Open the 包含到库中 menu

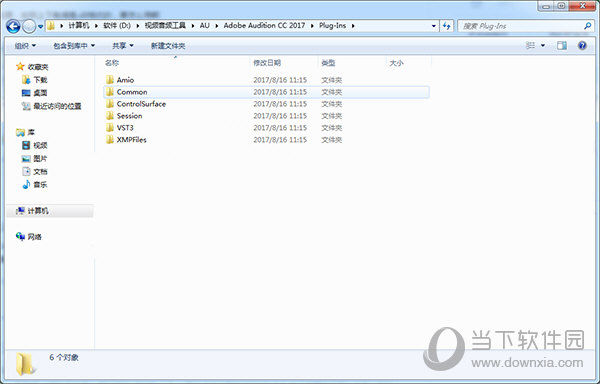coord(74,46)
